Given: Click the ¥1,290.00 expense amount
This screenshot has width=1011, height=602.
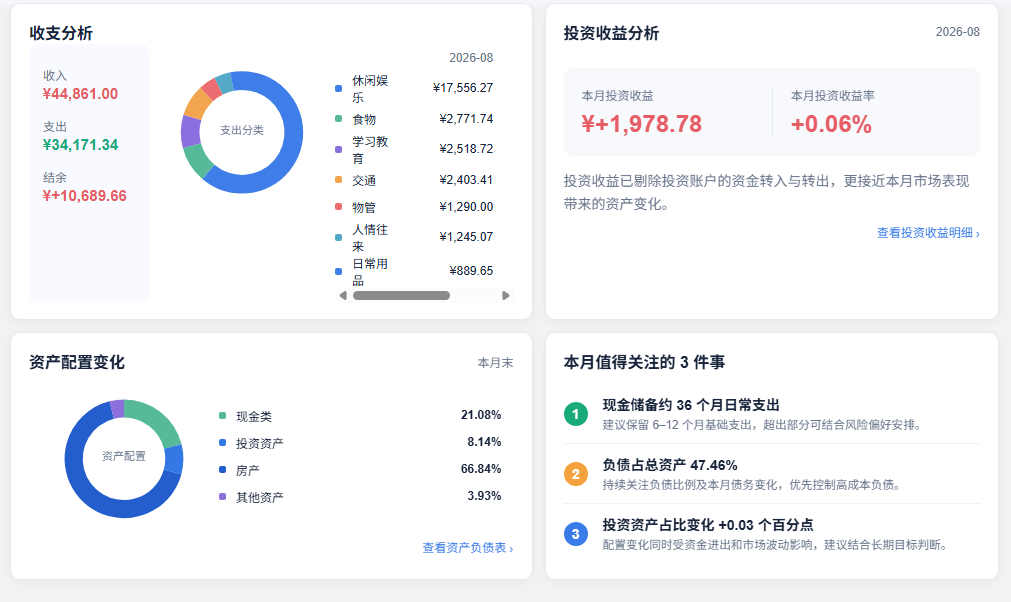Looking at the screenshot, I should pos(466,207).
